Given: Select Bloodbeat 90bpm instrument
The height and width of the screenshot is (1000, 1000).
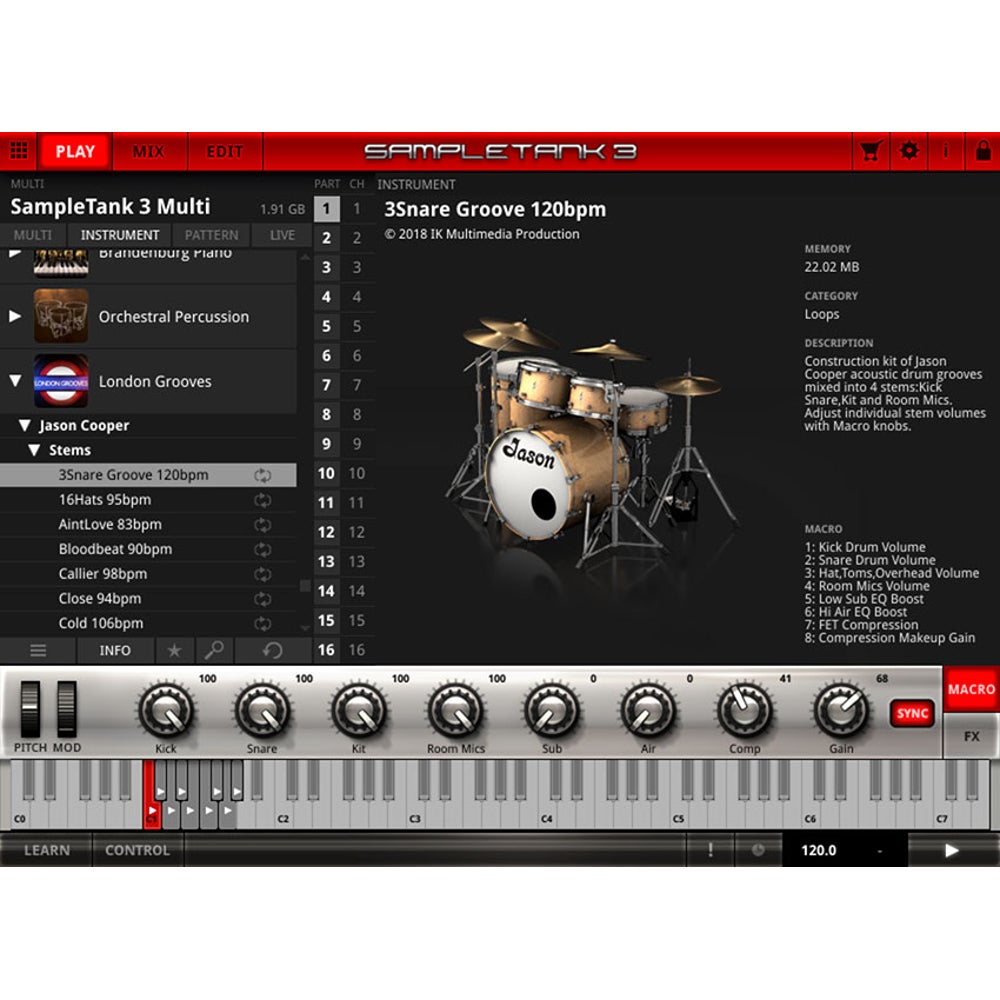Looking at the screenshot, I should tap(148, 550).
